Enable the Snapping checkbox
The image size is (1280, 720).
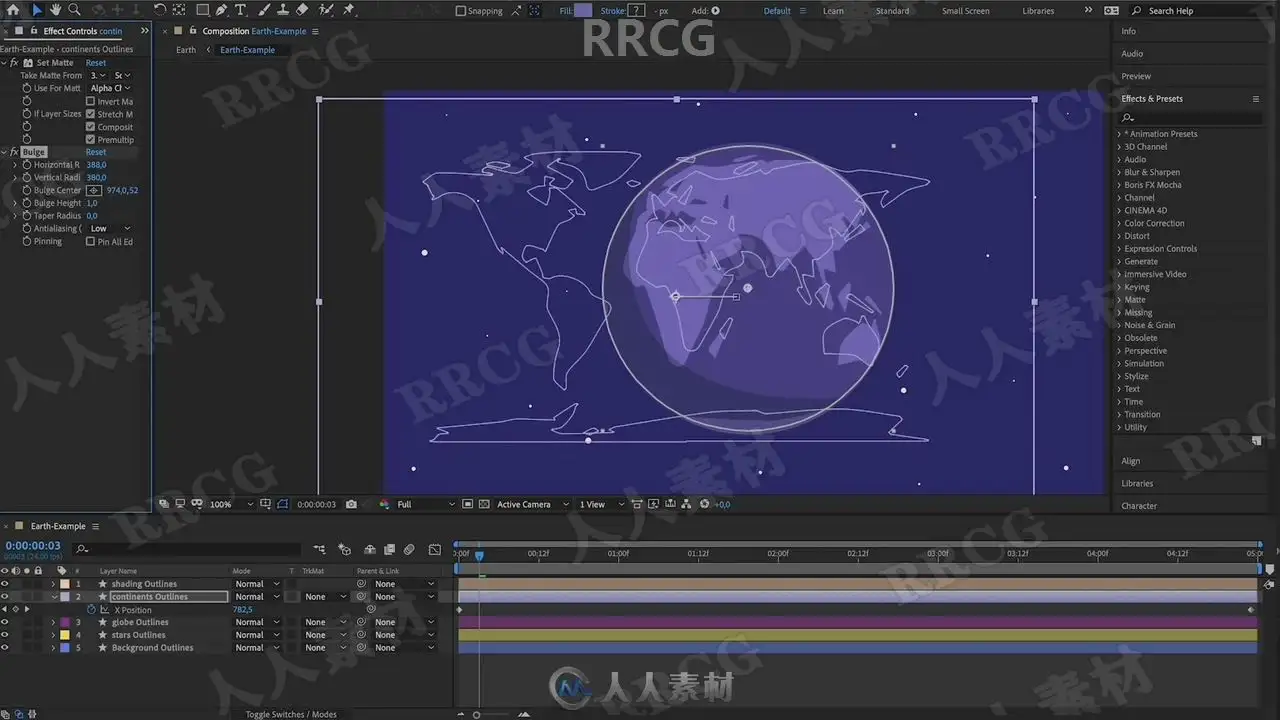[460, 11]
